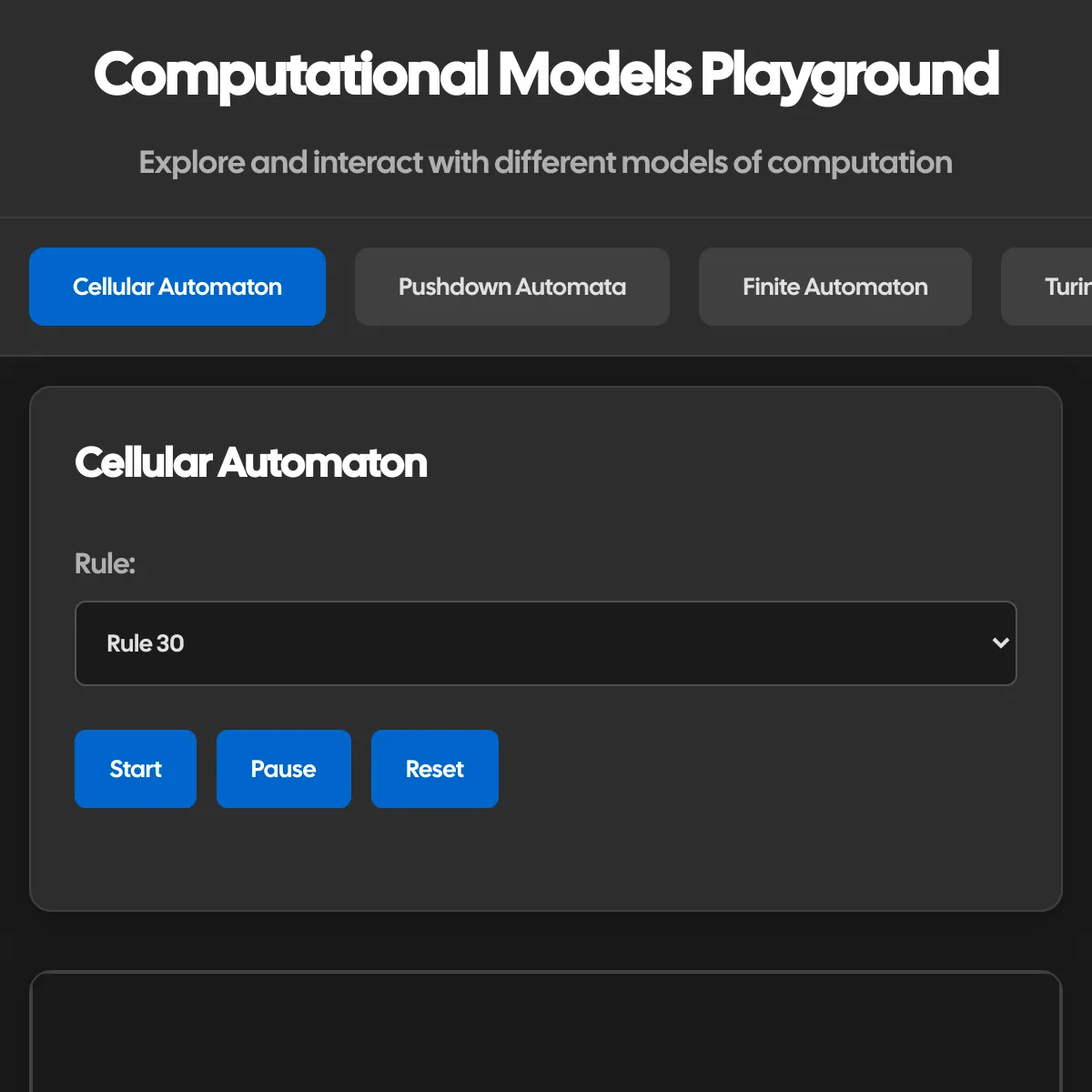Viewport: 1092px width, 1092px height.
Task: Reset the cellular automaton
Action: pos(435,769)
